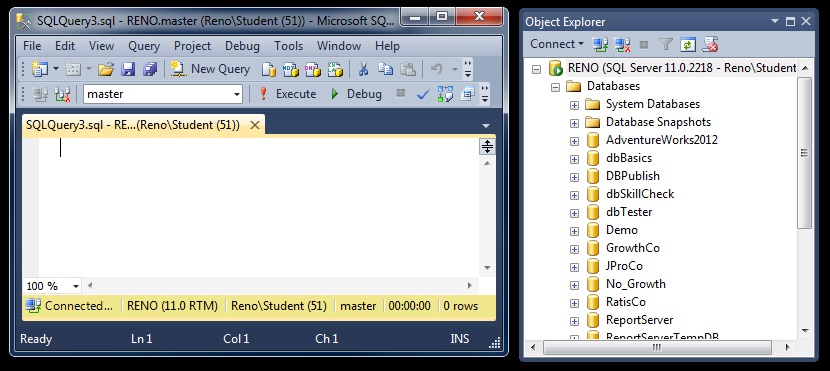Click the Open File folder icon
This screenshot has width=830, height=371.
106,69
